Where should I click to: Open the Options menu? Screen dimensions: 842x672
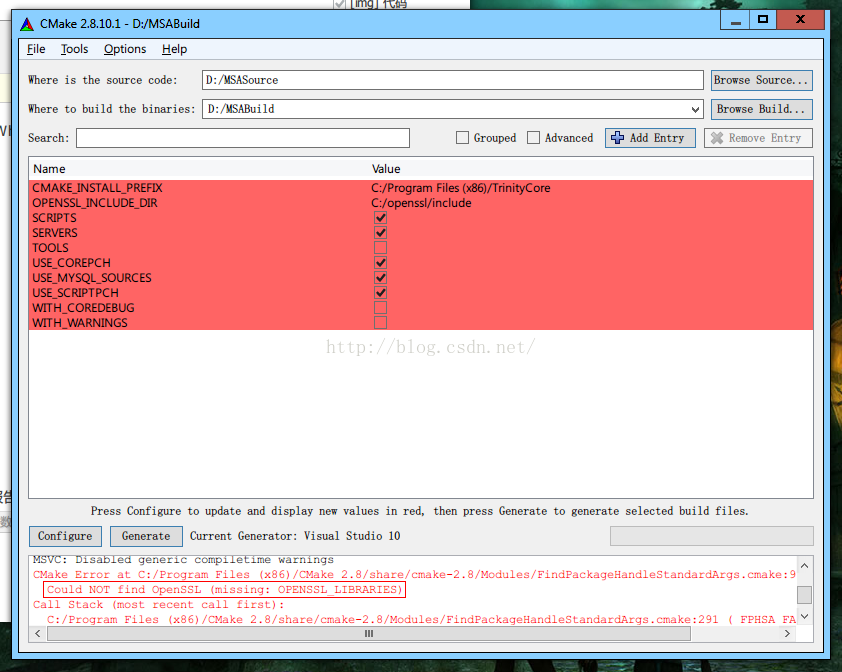tap(125, 49)
